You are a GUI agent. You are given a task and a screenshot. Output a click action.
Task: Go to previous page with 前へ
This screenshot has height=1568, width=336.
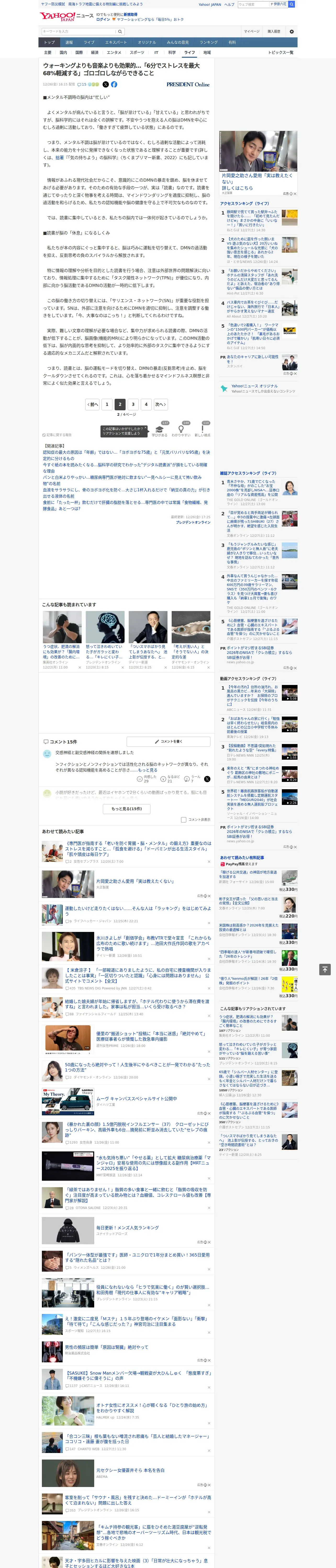(93, 404)
